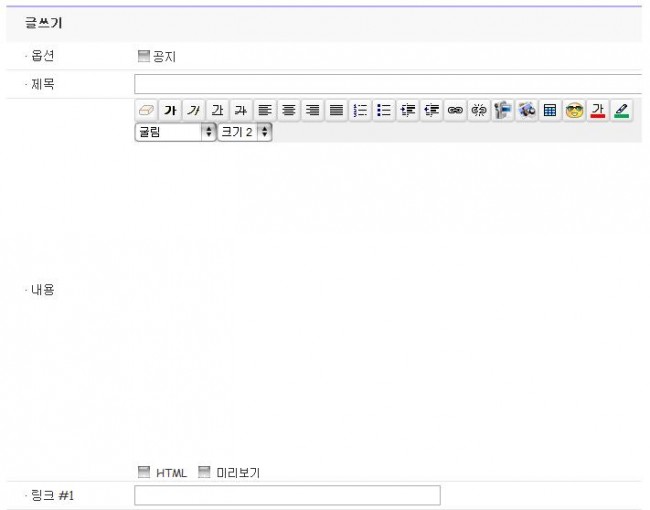Enable the 미리보기 preview checkbox
The height and width of the screenshot is (510, 650).
pyautogui.click(x=204, y=472)
